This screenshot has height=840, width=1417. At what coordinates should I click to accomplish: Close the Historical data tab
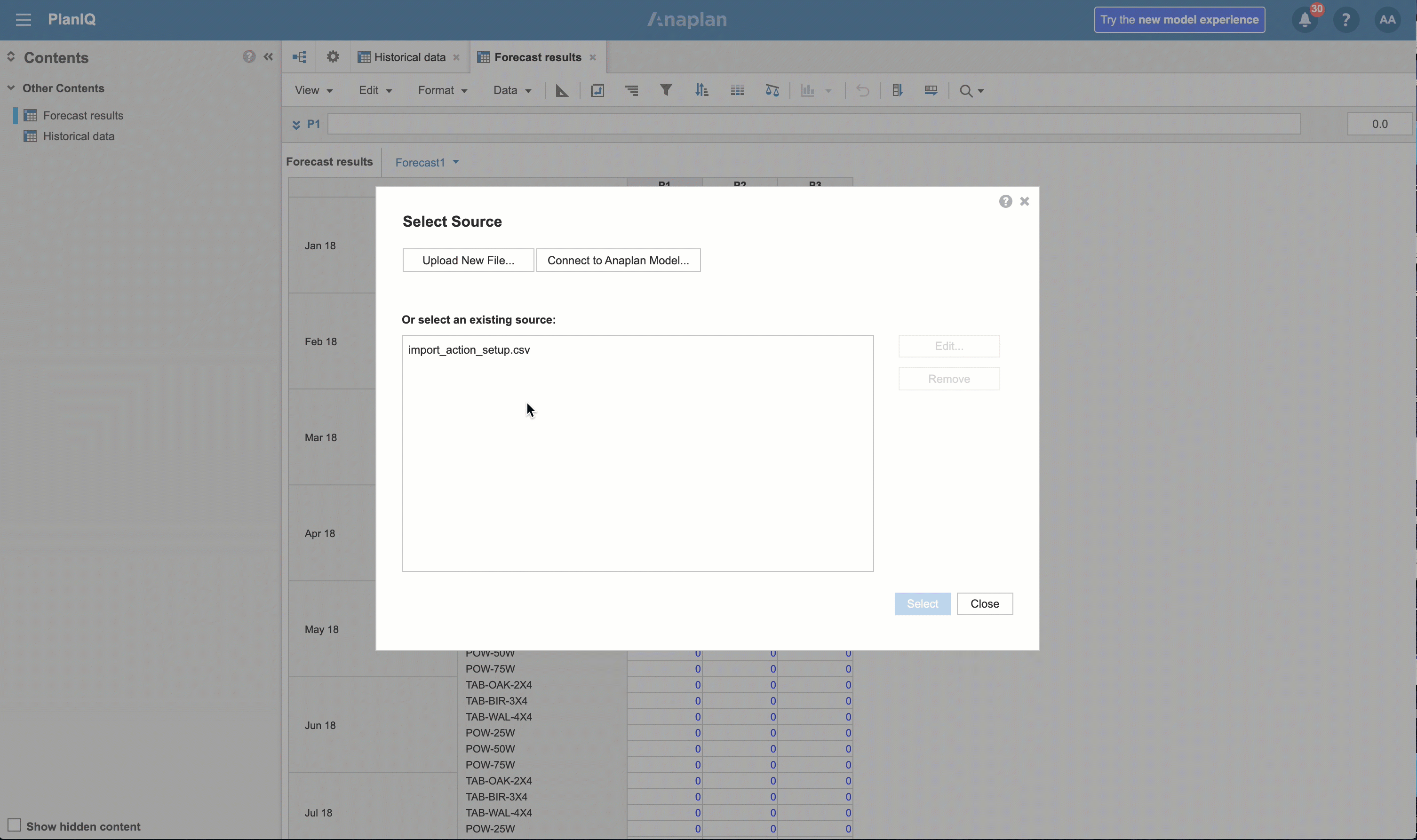pyautogui.click(x=456, y=57)
